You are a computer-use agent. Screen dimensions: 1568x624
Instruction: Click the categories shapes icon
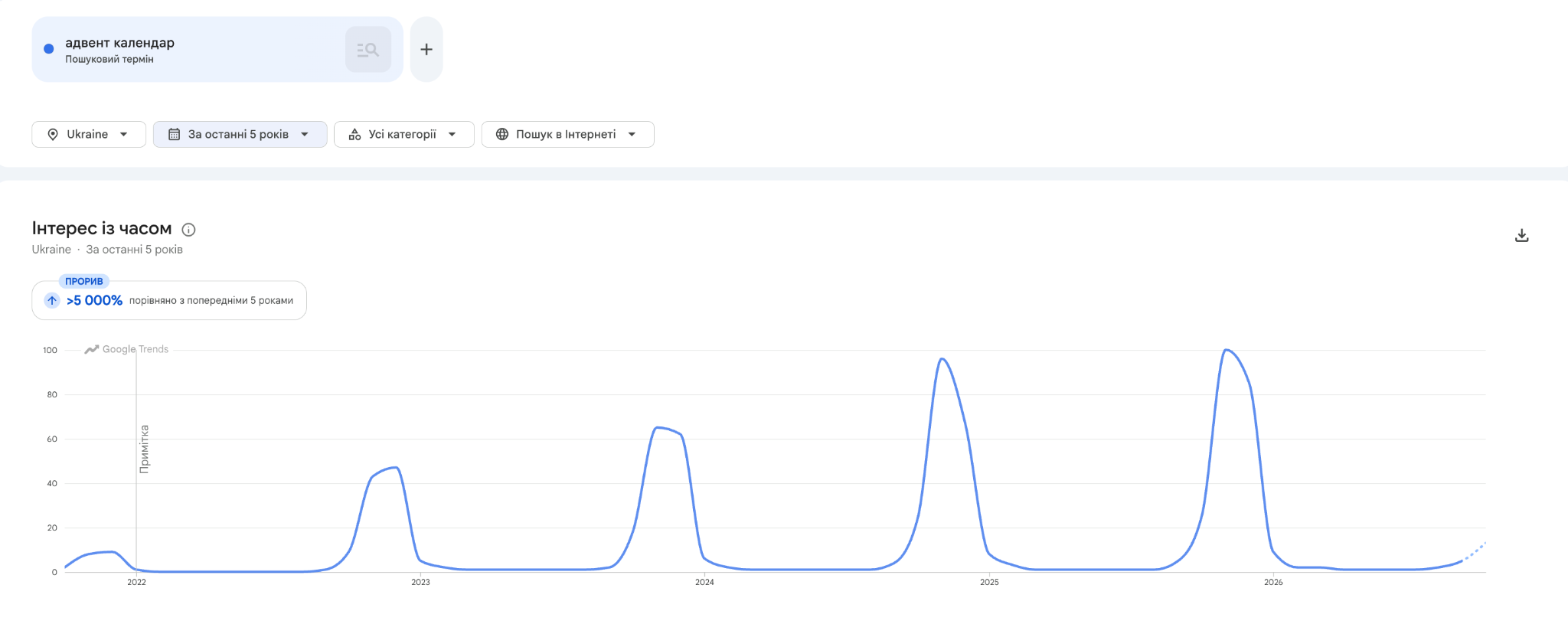tap(354, 135)
